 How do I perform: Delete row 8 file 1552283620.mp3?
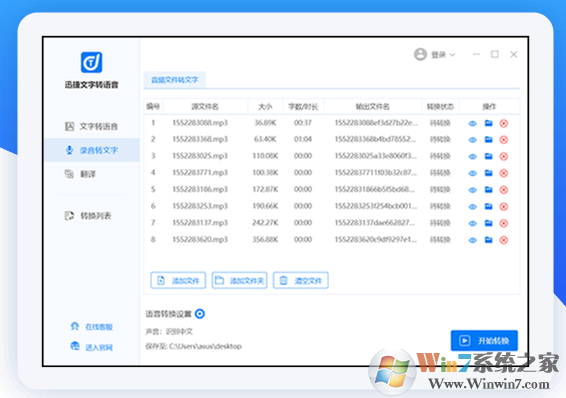pos(504,240)
